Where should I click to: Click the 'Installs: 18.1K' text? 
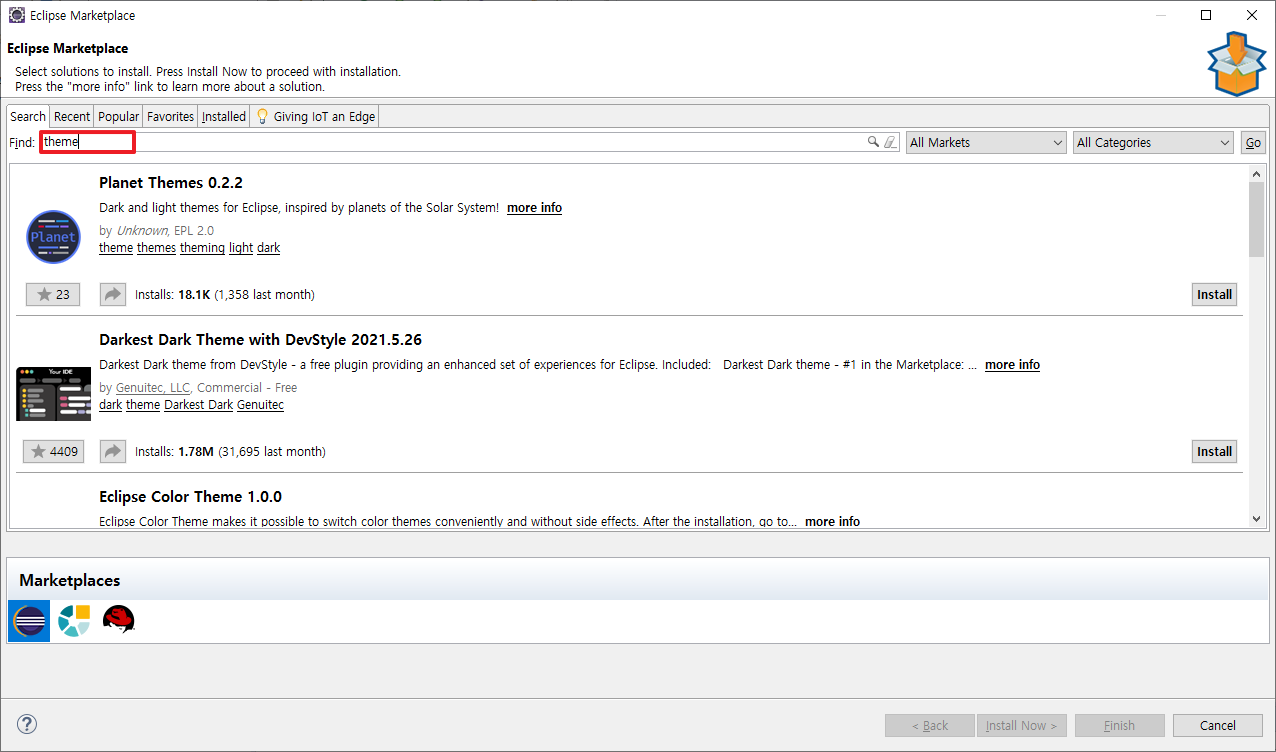(x=171, y=295)
